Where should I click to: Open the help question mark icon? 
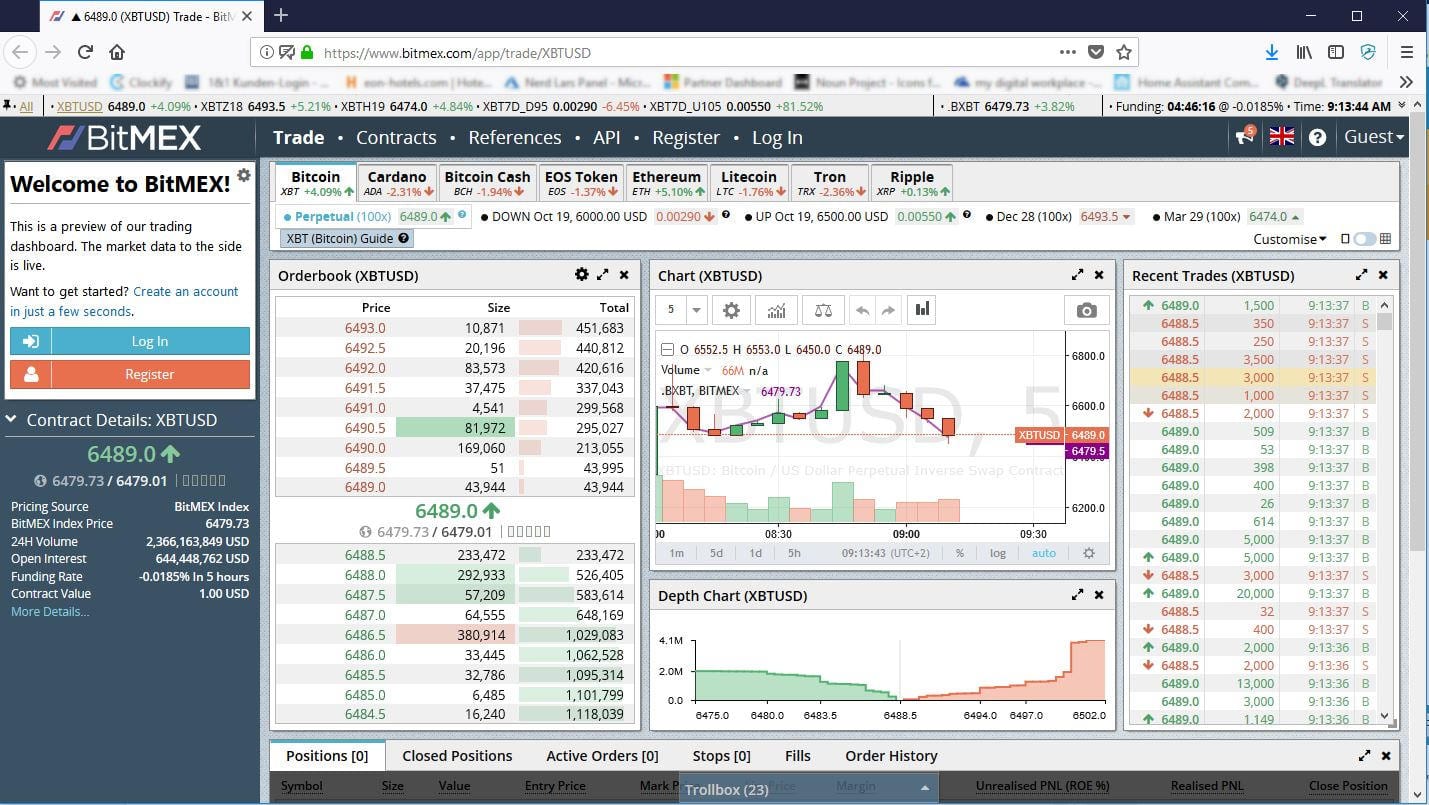point(1318,137)
